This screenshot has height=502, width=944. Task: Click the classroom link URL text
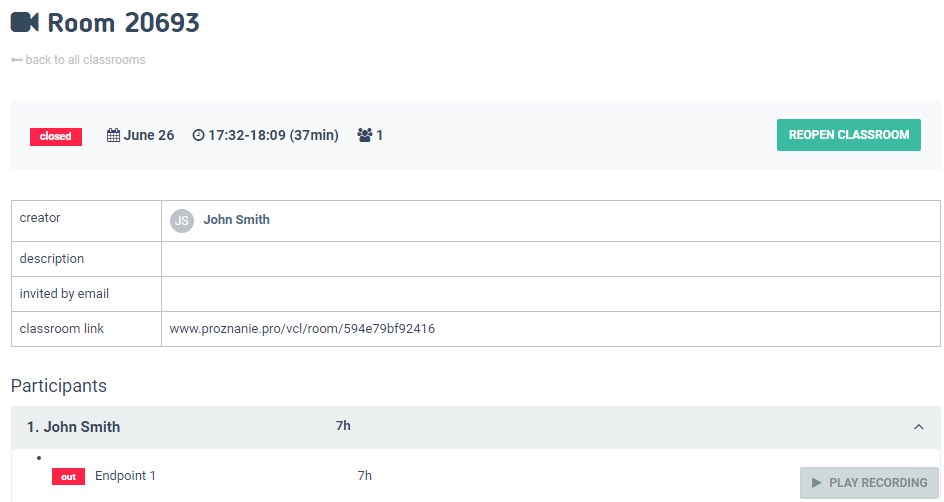pyautogui.click(x=302, y=328)
